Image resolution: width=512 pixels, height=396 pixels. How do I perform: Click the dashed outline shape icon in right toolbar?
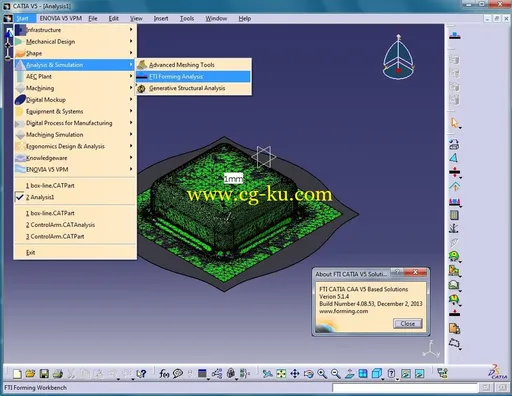(454, 343)
